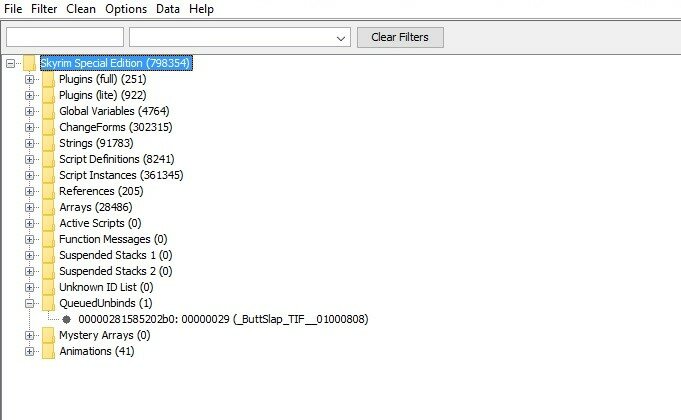Expand the ChangeForms node
This screenshot has width=681, height=420.
click(29, 128)
